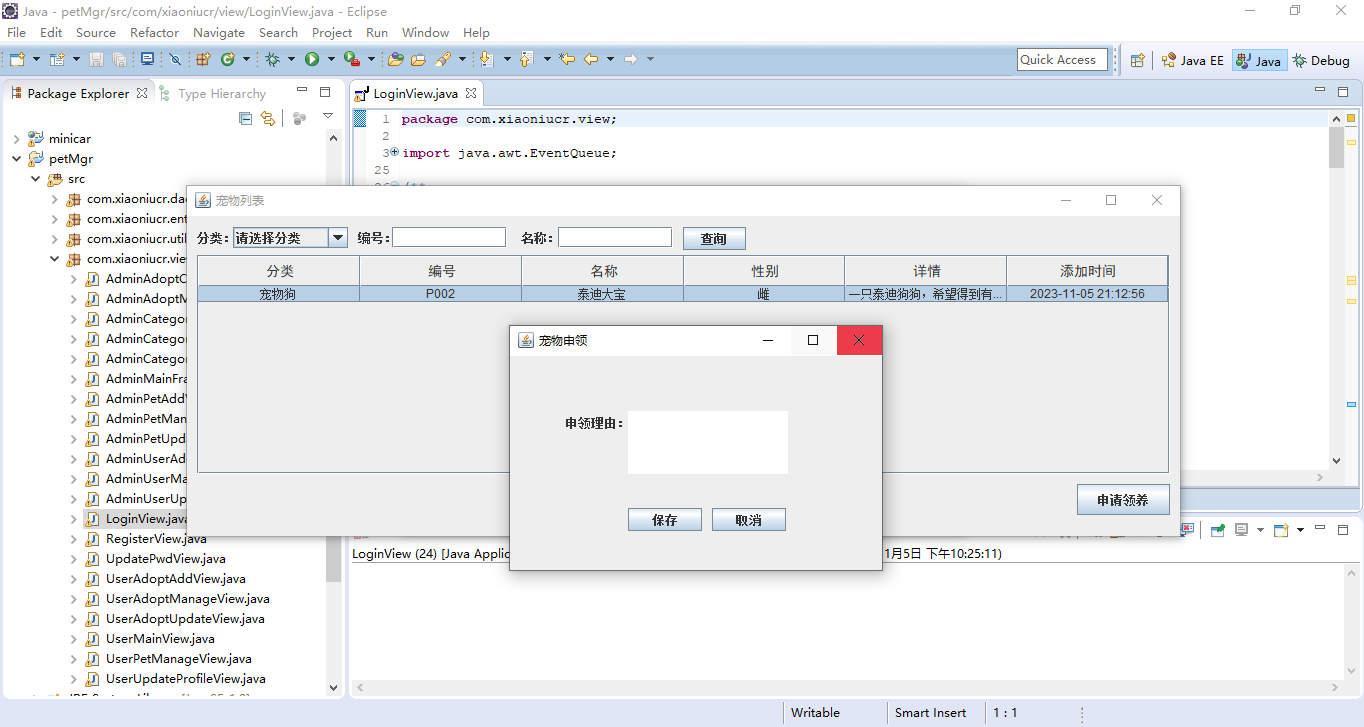Viewport: 1364px width, 727px height.
Task: Click the New Java Class green icon
Action: [227, 59]
